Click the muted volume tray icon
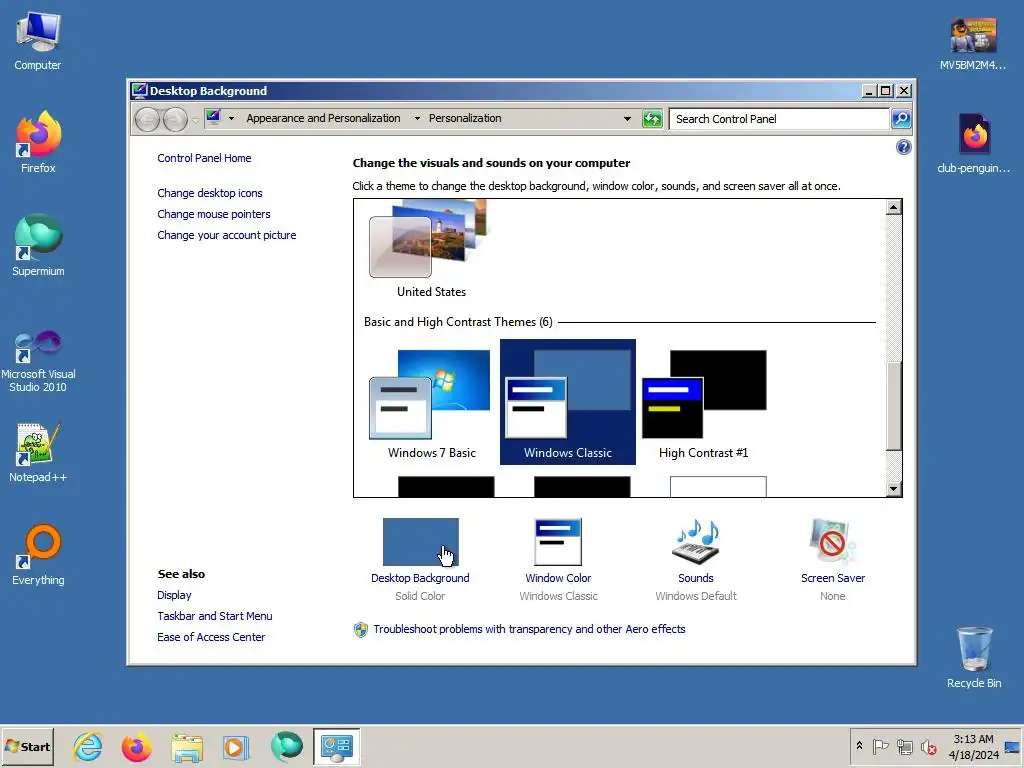Screen dimensions: 1024x768 [928, 746]
